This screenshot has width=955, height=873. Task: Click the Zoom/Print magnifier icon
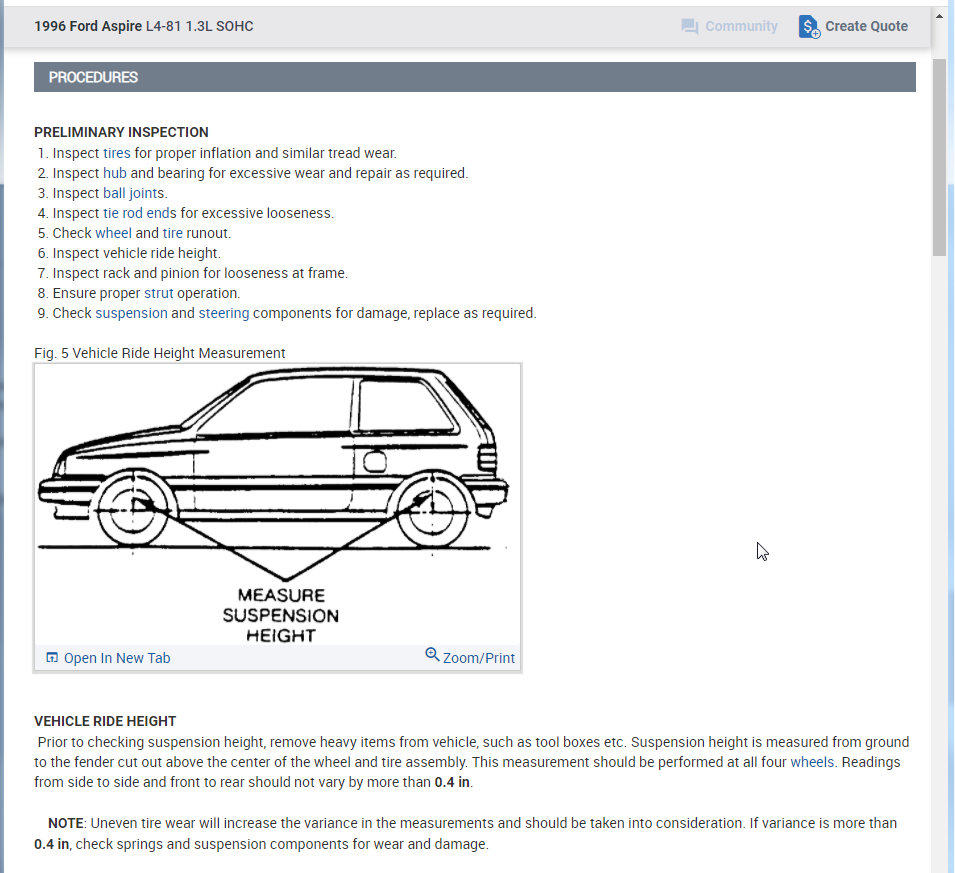[432, 657]
